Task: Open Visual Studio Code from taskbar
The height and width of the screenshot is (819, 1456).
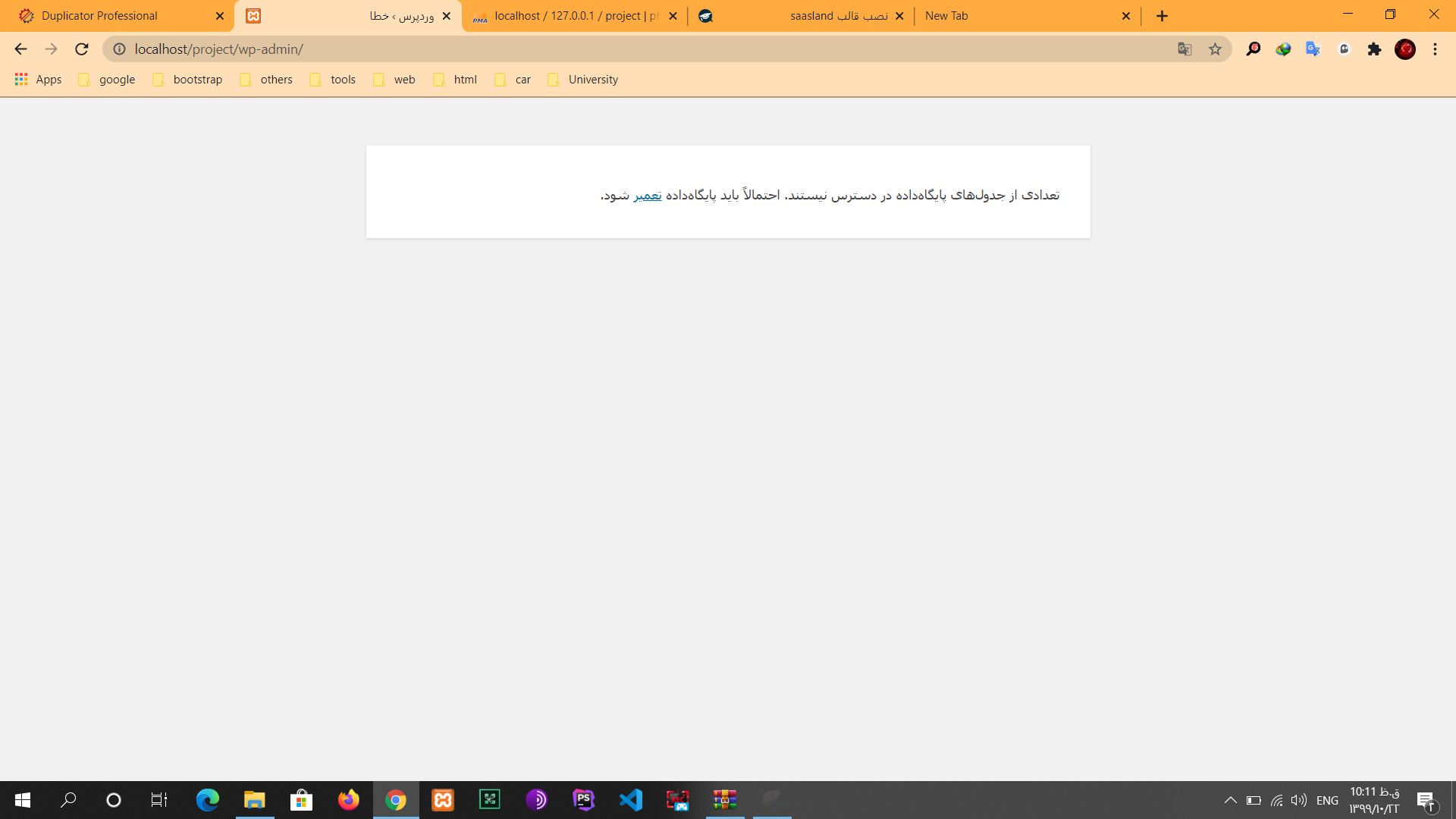Action: tap(631, 800)
